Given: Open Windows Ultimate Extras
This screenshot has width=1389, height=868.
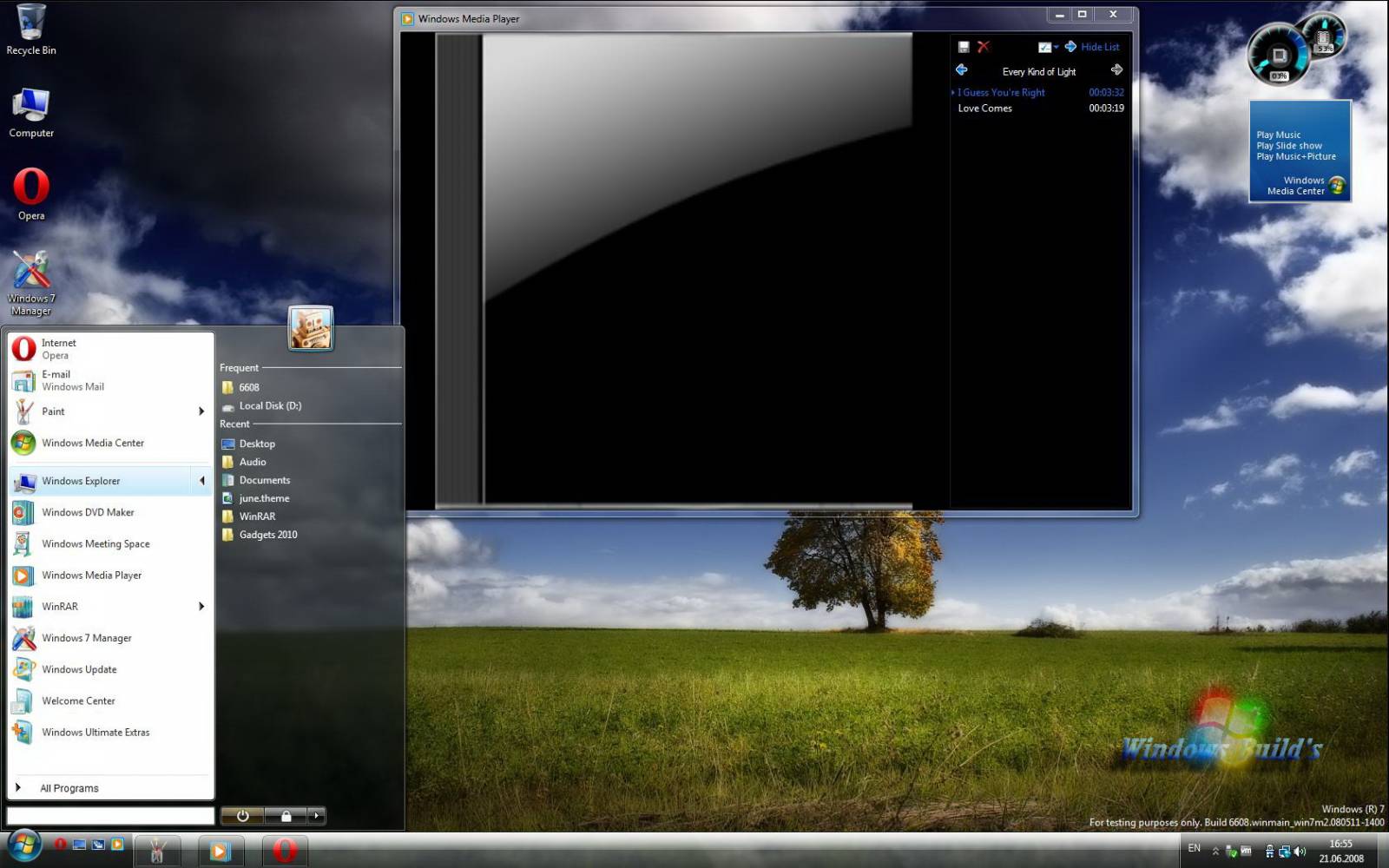Looking at the screenshot, I should coord(111,732).
